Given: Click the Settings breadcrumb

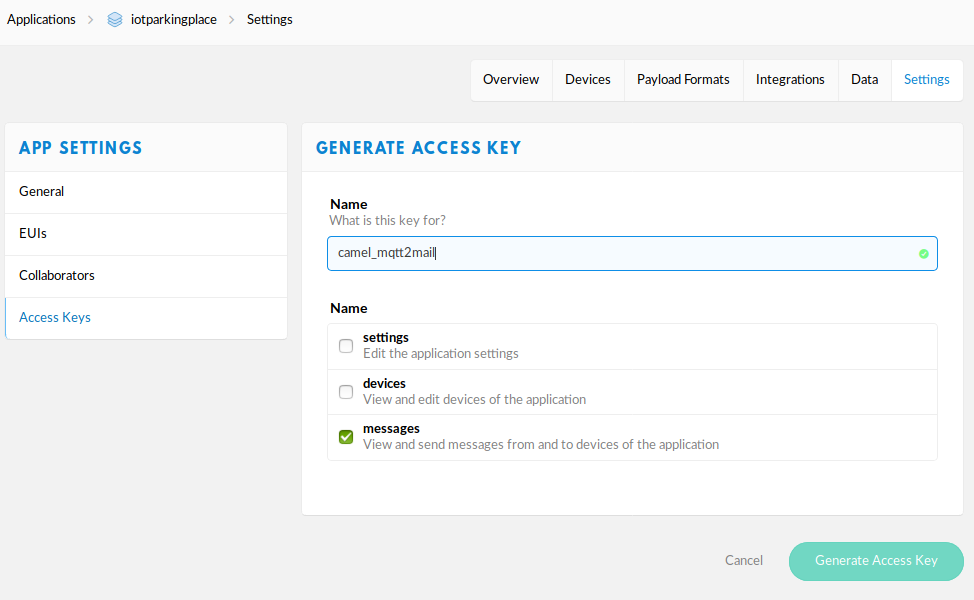Looking at the screenshot, I should 270,20.
